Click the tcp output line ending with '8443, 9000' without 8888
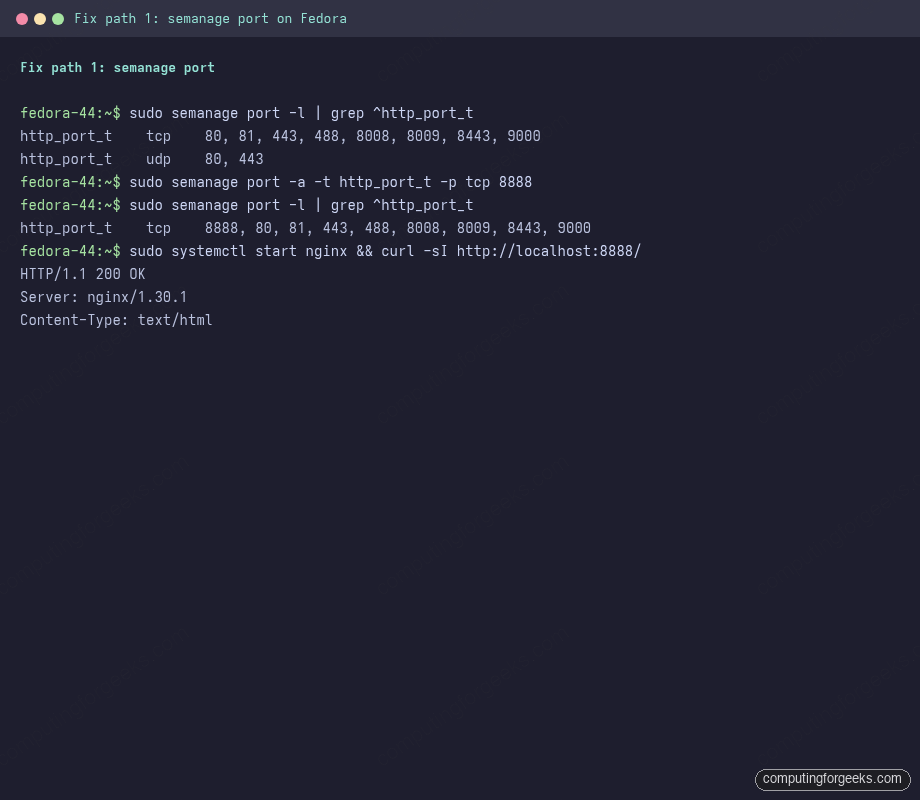 click(280, 136)
